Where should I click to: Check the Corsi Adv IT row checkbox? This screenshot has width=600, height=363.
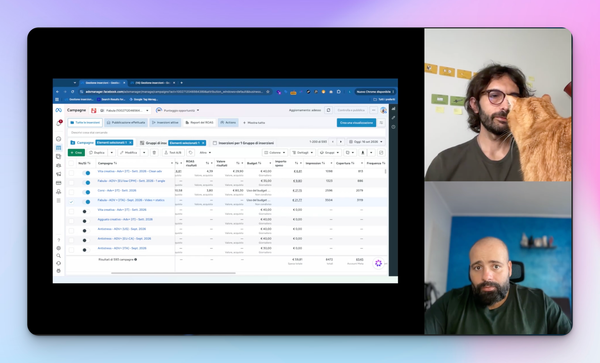(71, 192)
